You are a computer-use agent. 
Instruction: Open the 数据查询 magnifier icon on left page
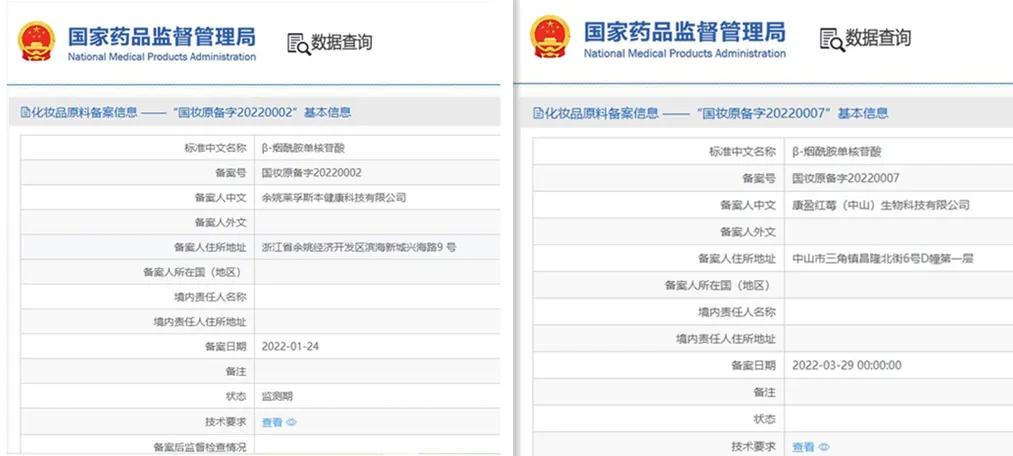tap(298, 43)
